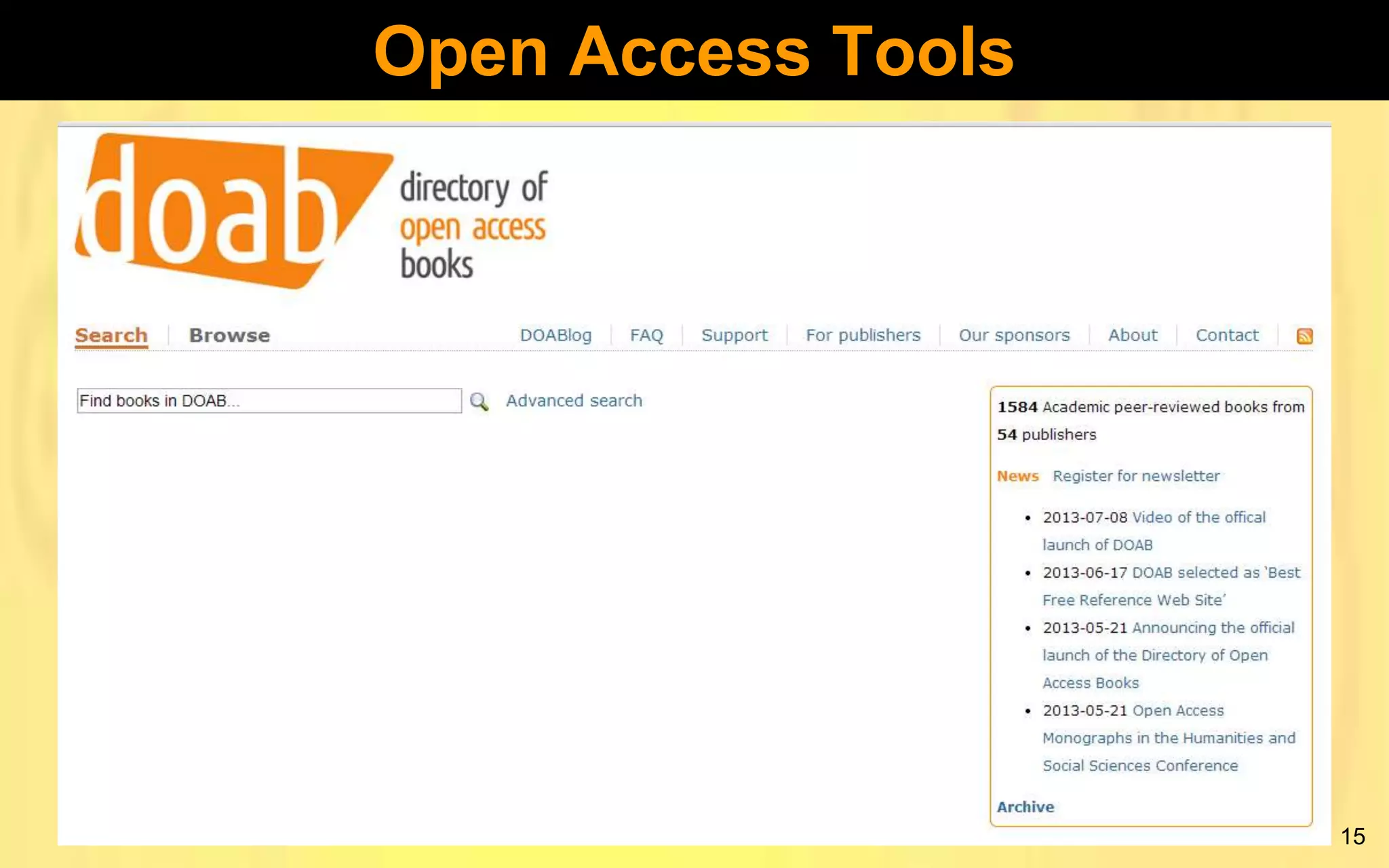Open Advanced search

574,401
